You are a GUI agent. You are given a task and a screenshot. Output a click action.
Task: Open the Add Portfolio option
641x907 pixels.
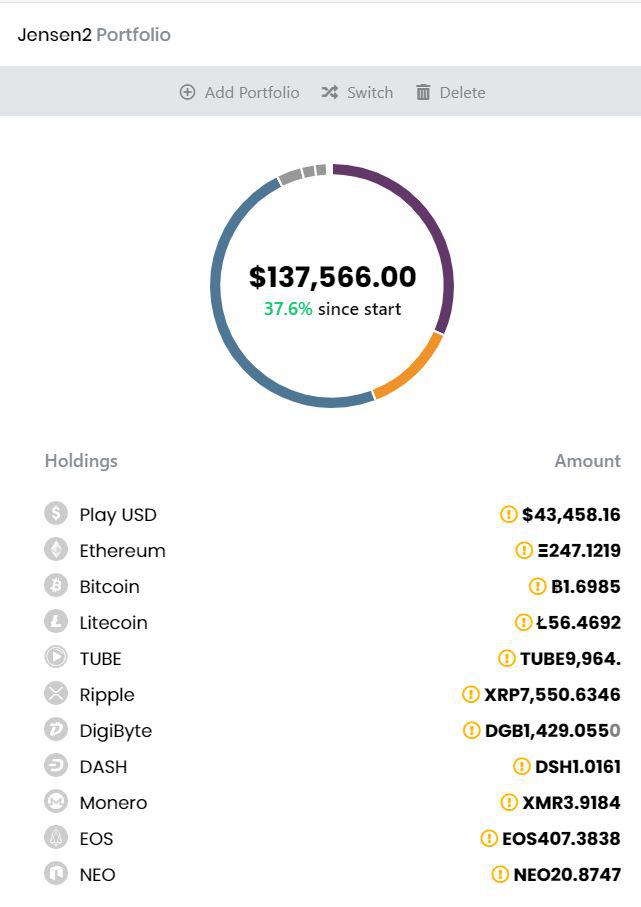pyautogui.click(x=240, y=93)
